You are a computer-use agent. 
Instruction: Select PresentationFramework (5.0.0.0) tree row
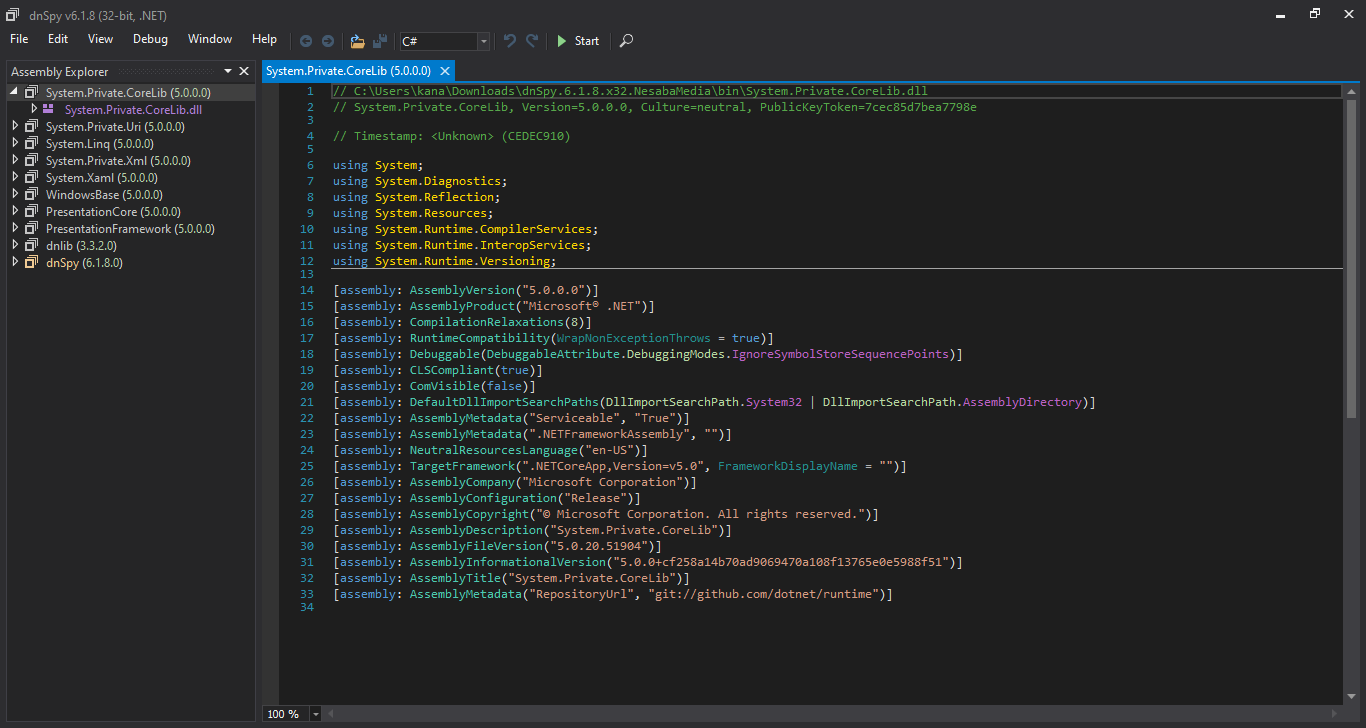pyautogui.click(x=130, y=229)
